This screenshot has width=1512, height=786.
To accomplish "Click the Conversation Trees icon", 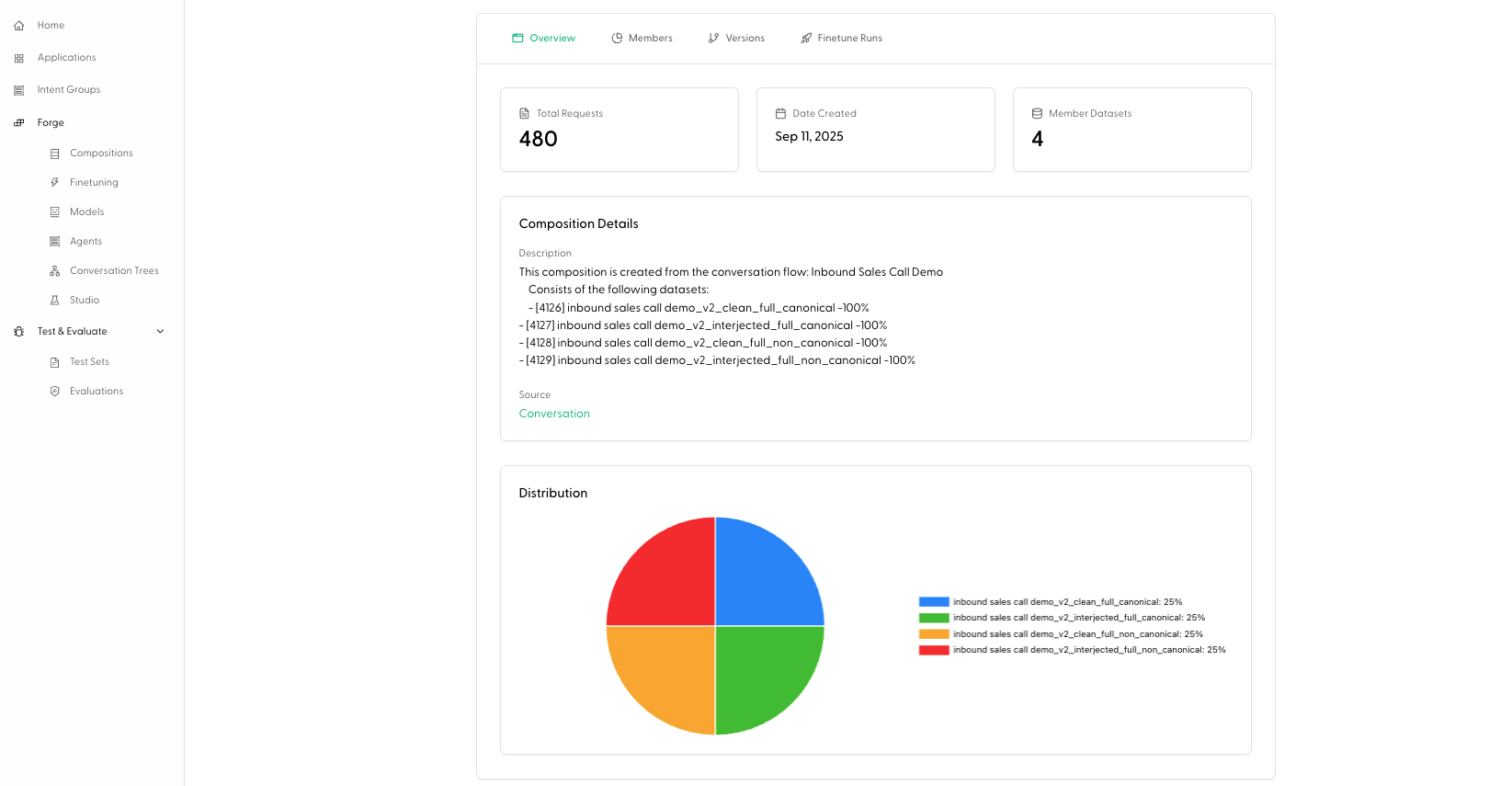I will click(x=54, y=271).
